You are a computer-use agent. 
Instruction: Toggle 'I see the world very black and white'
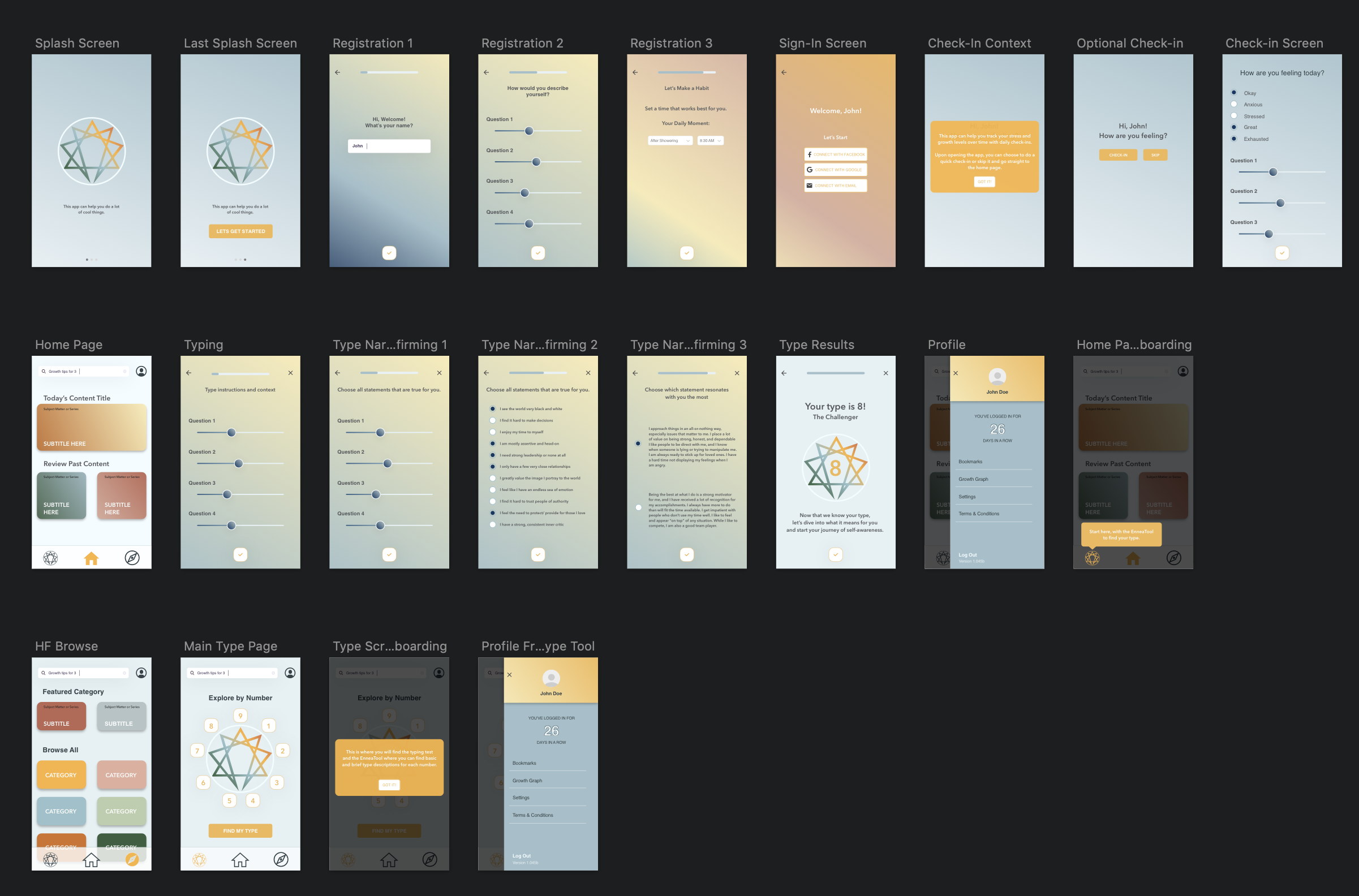coord(493,409)
